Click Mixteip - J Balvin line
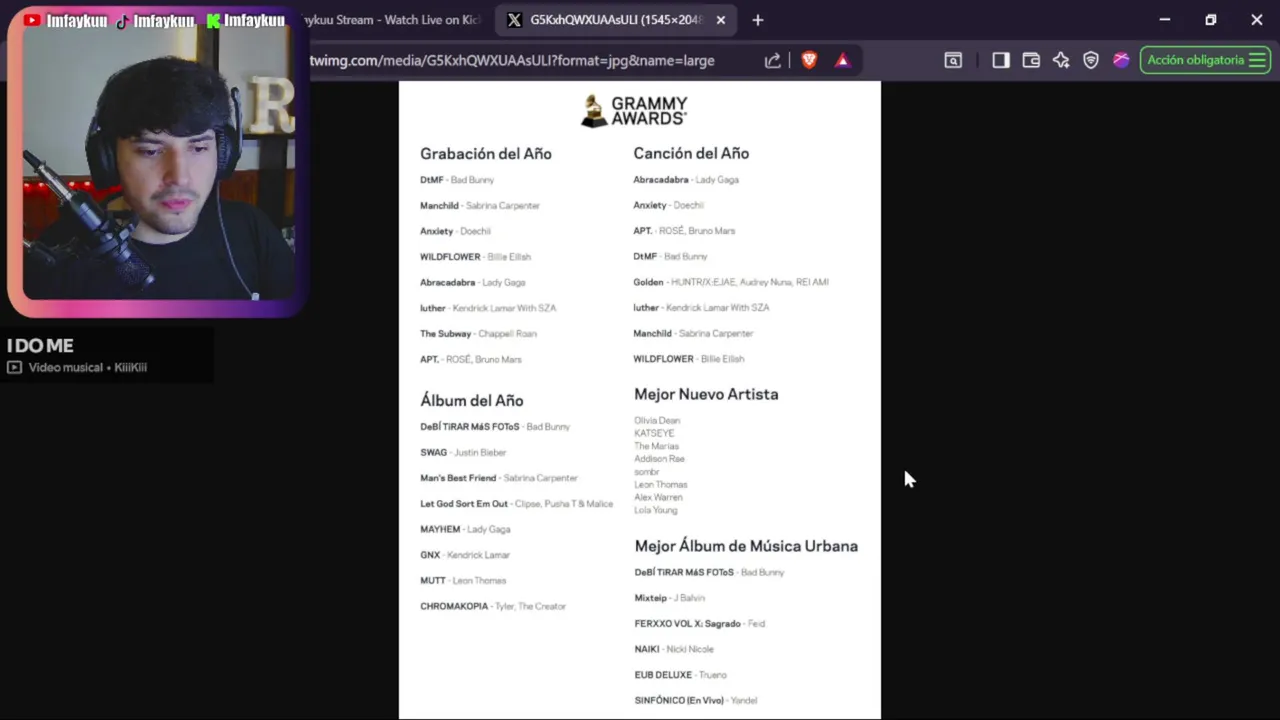 tap(669, 598)
